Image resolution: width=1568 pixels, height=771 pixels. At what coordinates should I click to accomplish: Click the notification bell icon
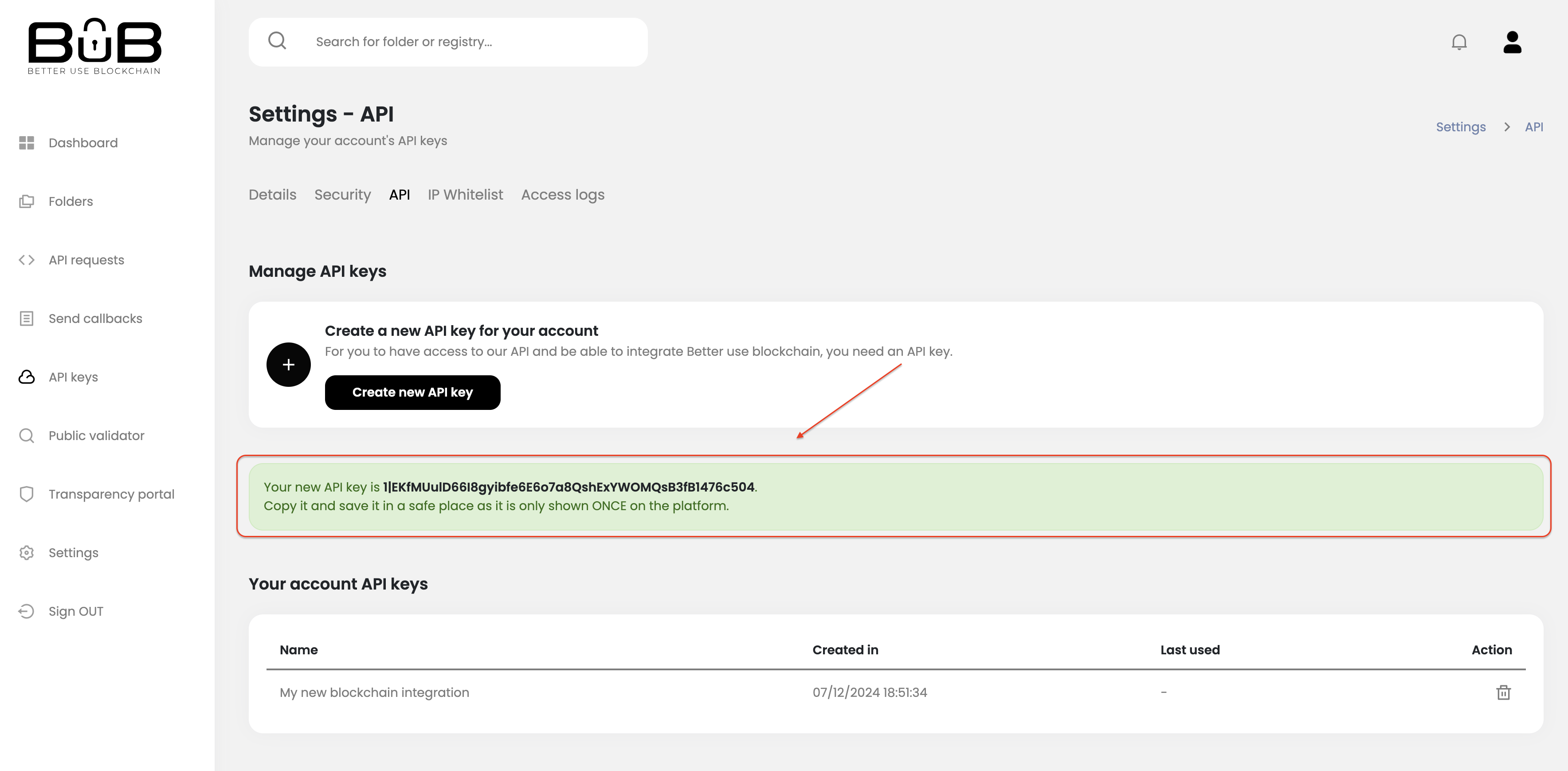coord(1459,42)
